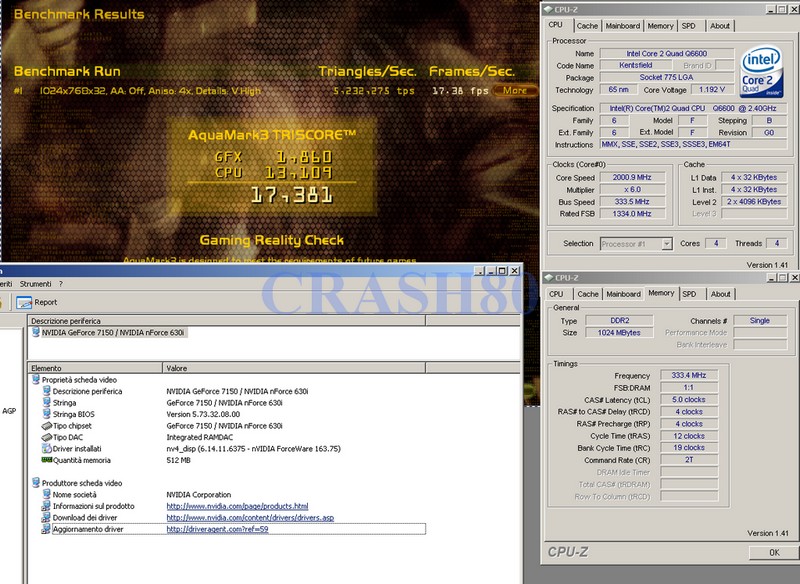Image resolution: width=800 pixels, height=584 pixels.
Task: Click the Channels # Single field
Action: (760, 321)
